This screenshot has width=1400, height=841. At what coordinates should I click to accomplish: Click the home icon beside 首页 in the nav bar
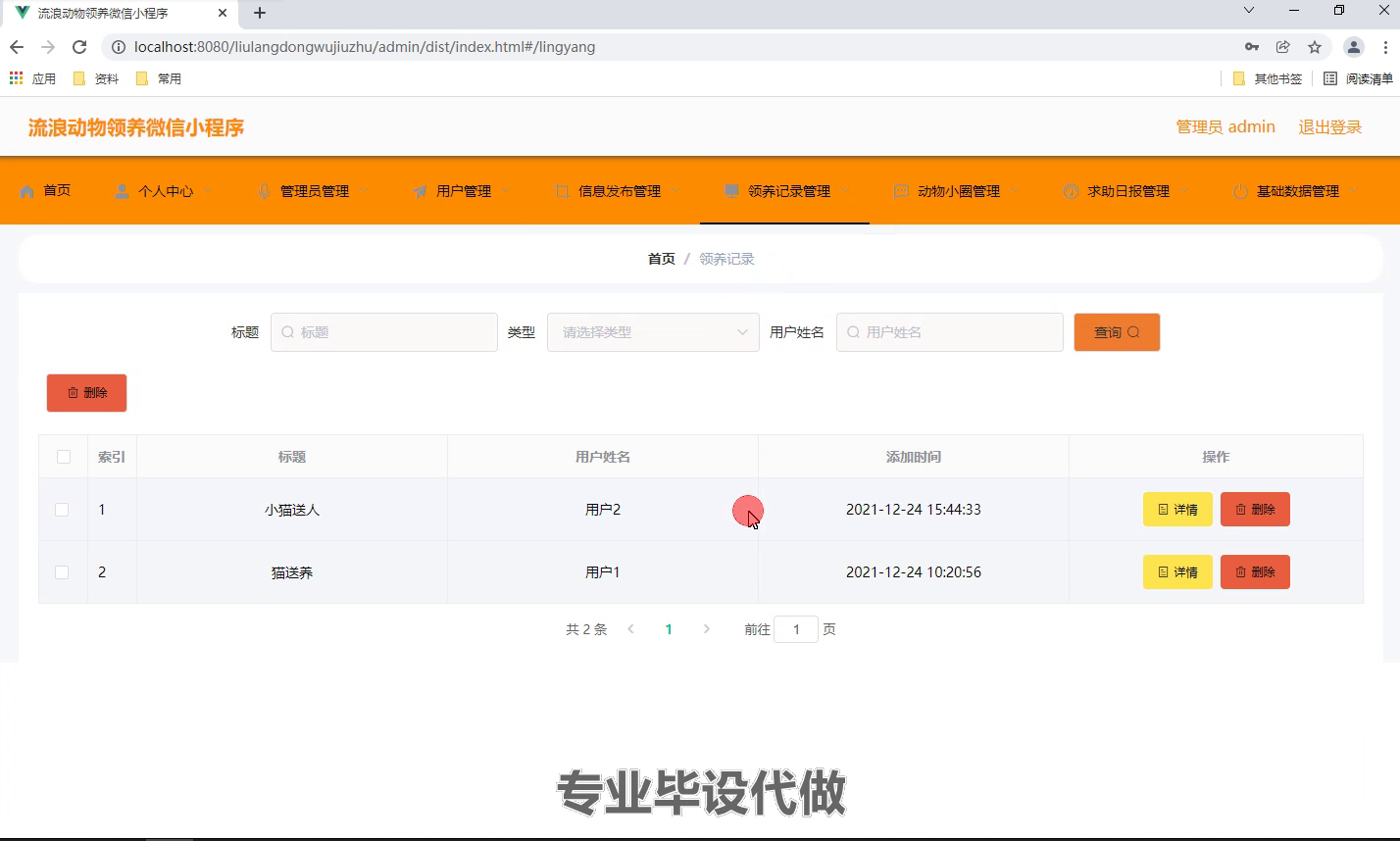(x=26, y=191)
